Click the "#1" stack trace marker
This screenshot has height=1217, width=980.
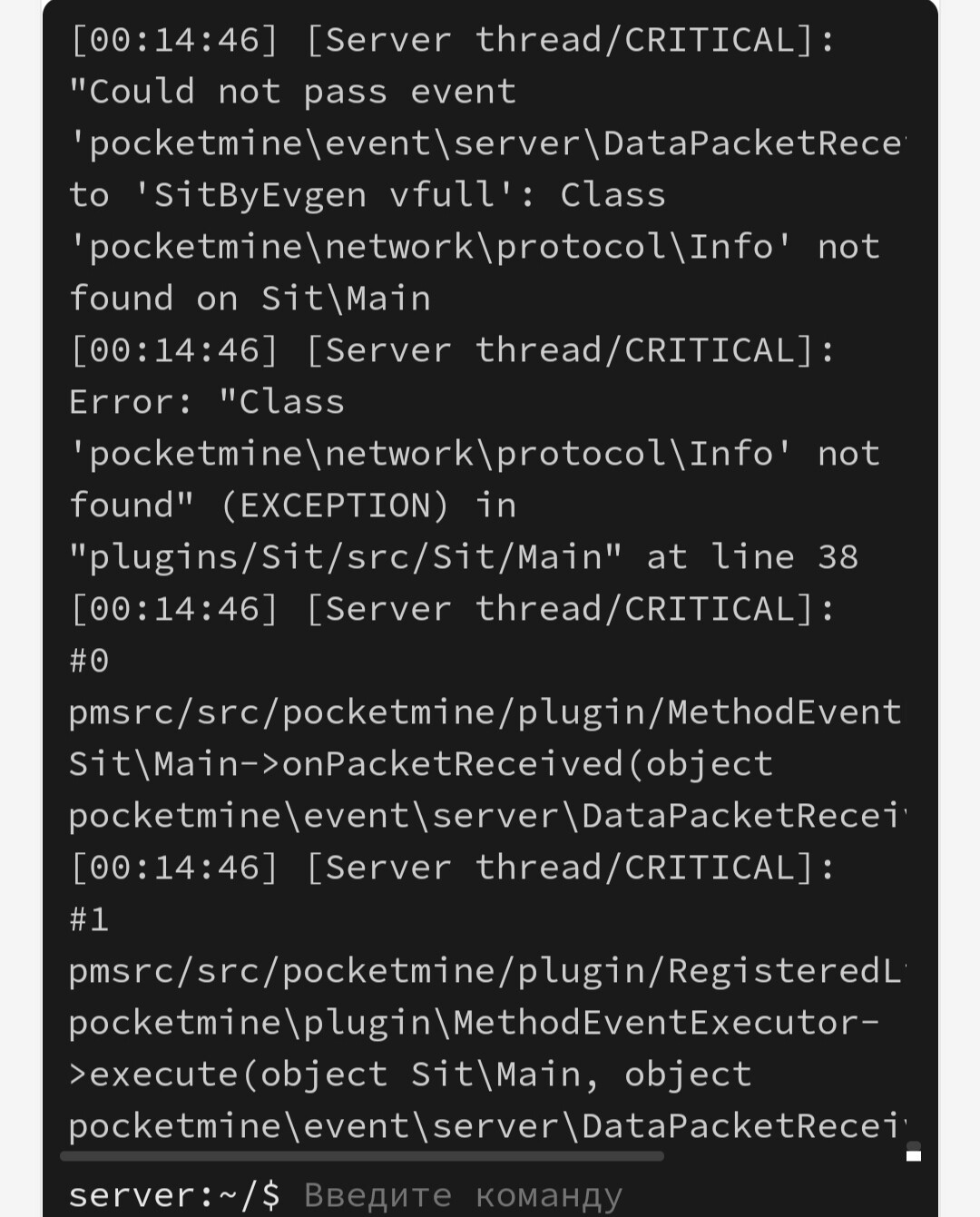pos(90,919)
